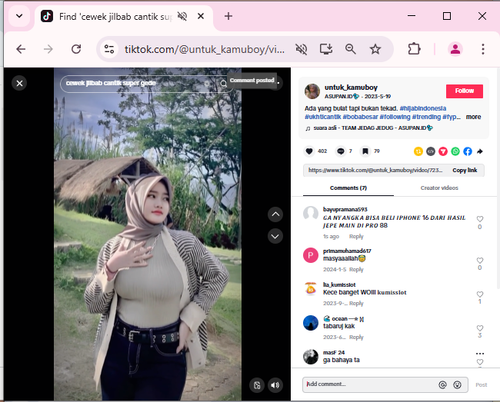Save the video with the bookmark icon

point(365,151)
